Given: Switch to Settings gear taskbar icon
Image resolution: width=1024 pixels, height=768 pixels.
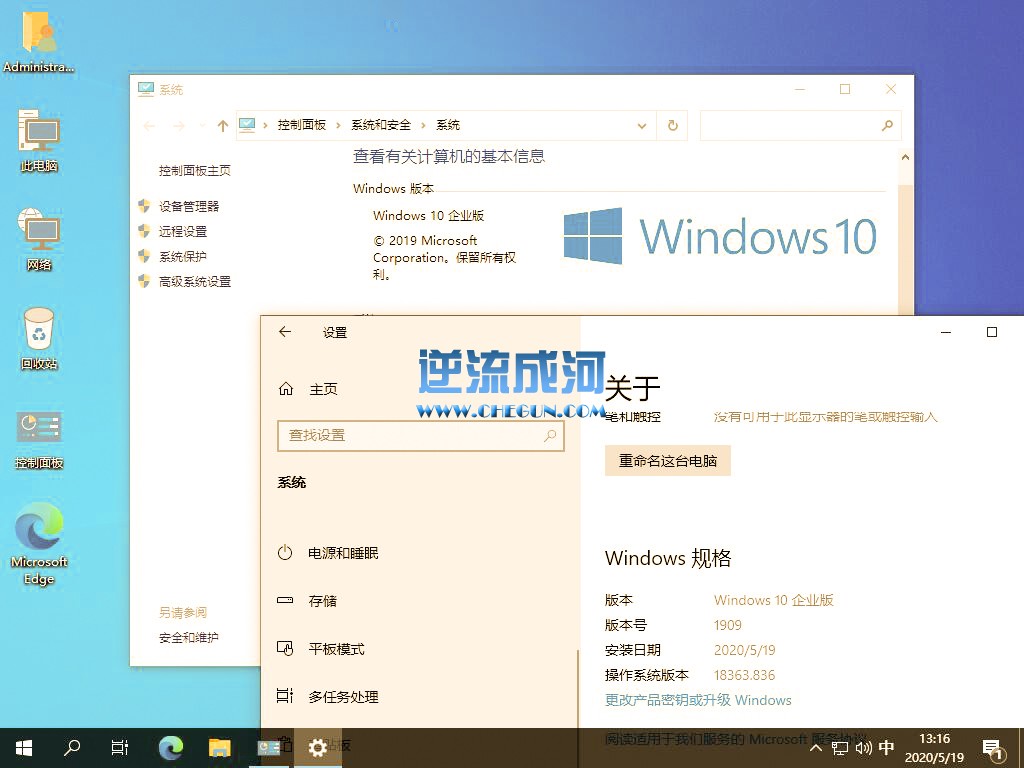Looking at the screenshot, I should (x=317, y=747).
